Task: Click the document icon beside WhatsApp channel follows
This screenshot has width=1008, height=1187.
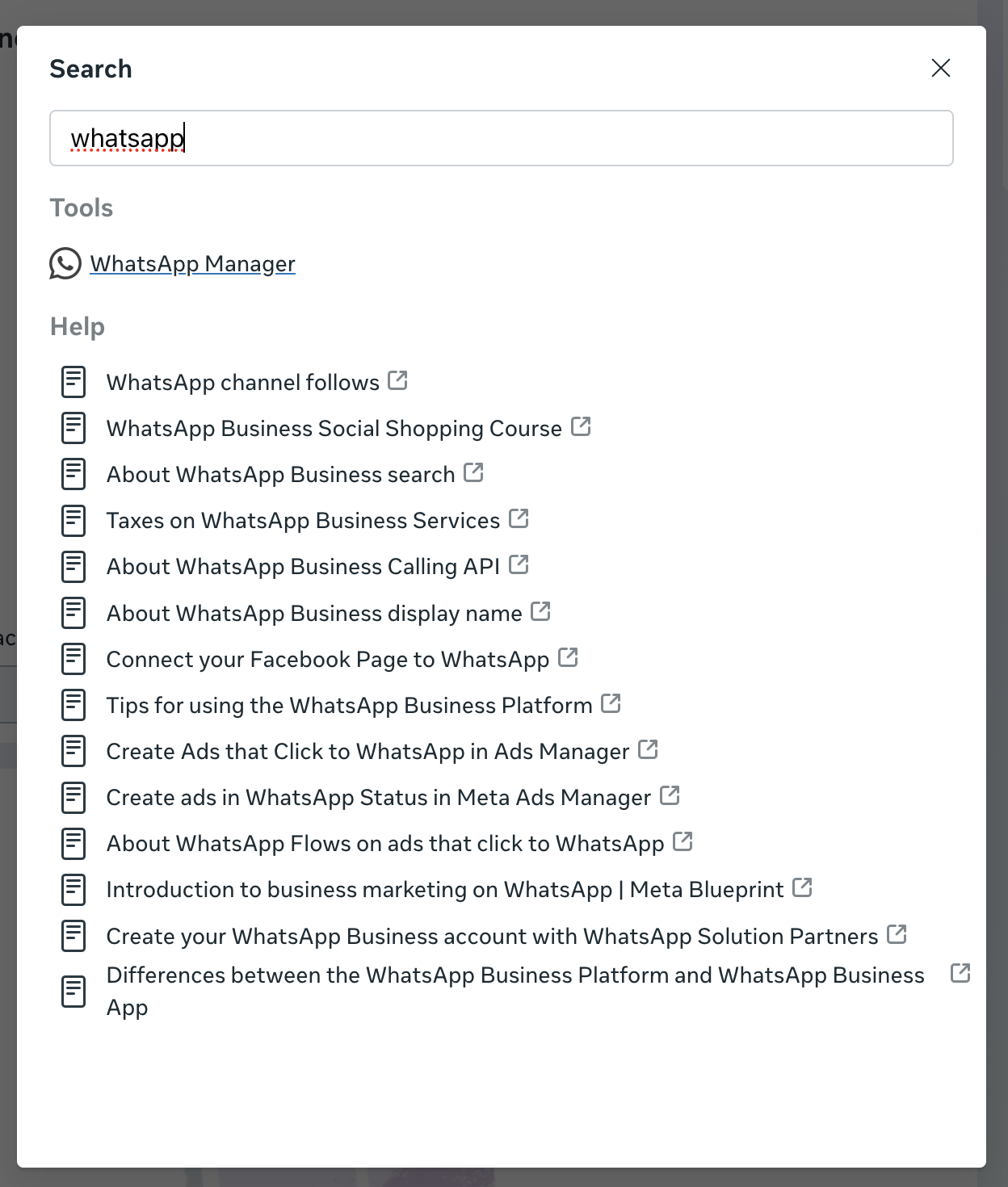Action: click(x=73, y=382)
